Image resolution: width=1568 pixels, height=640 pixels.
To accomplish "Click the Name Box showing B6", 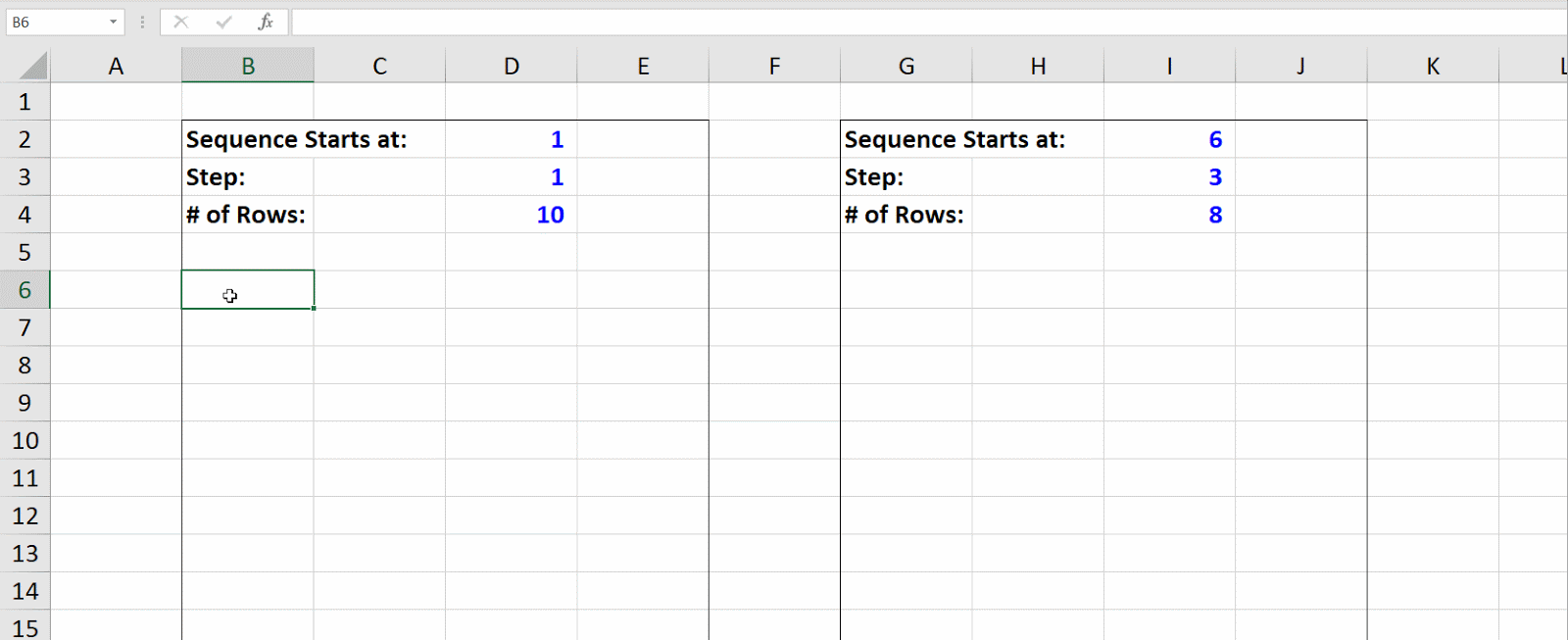I will (54, 22).
